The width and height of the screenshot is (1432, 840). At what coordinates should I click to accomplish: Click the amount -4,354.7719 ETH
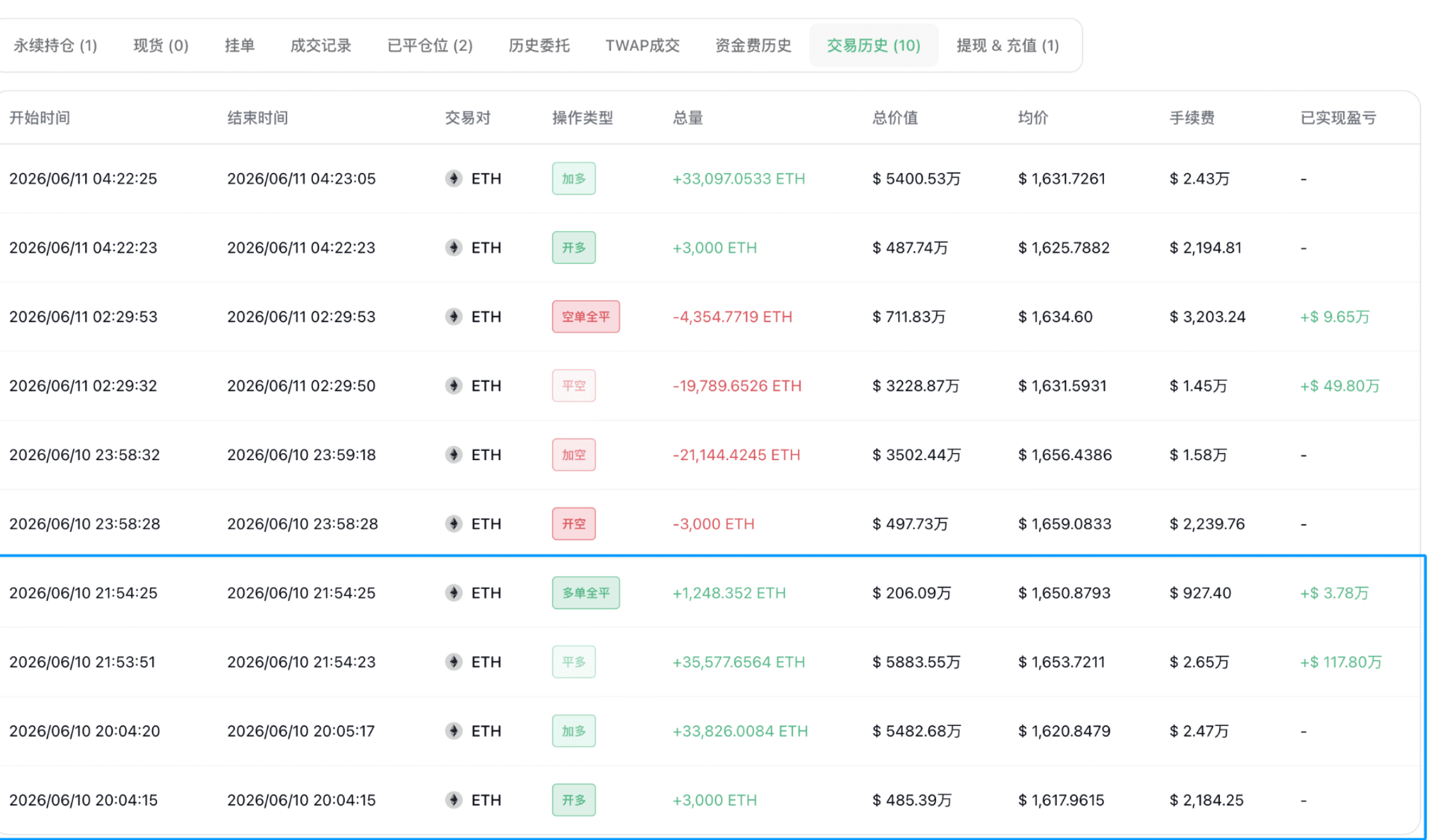pos(733,317)
